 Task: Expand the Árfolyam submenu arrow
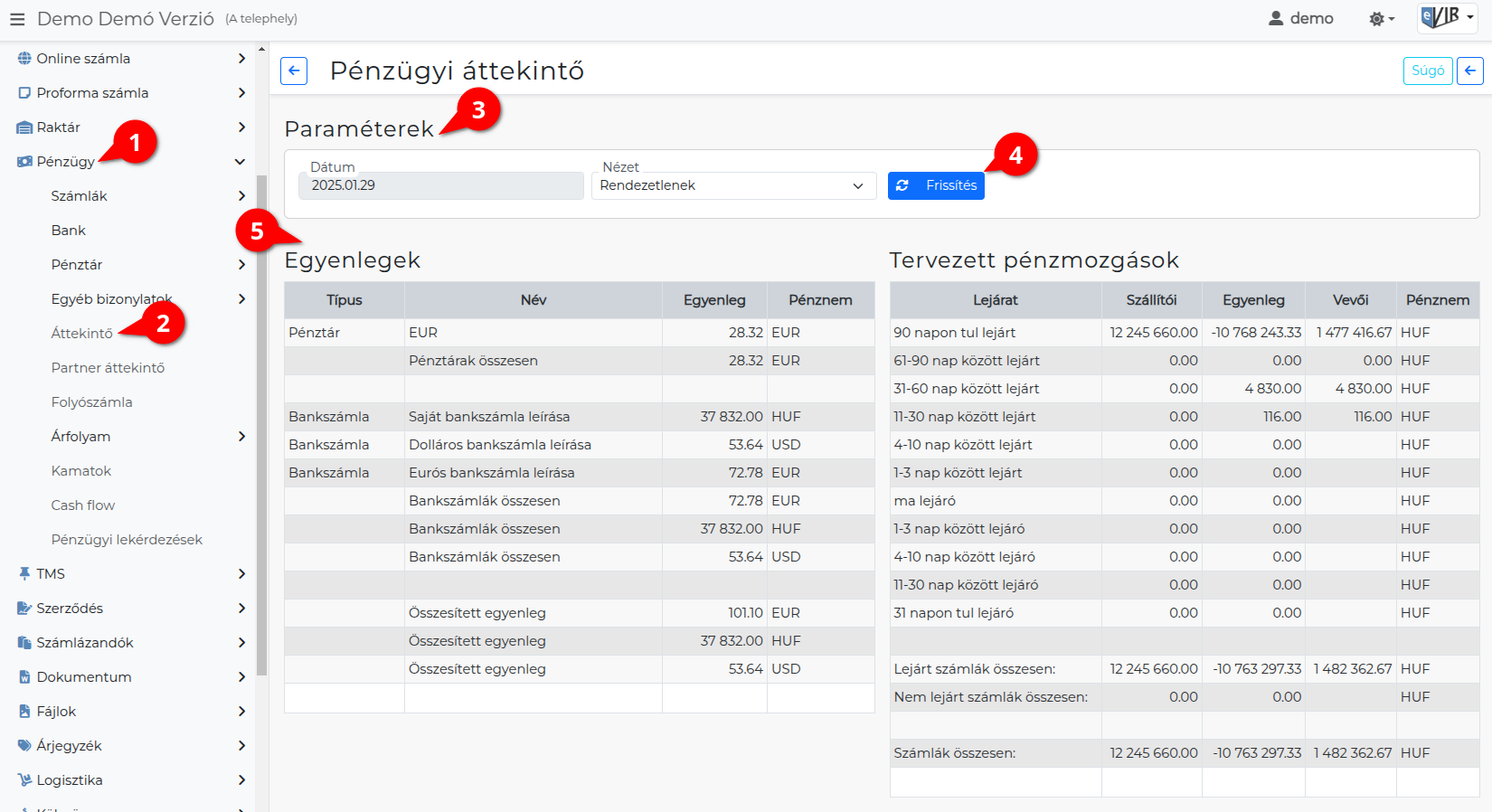pyautogui.click(x=241, y=437)
